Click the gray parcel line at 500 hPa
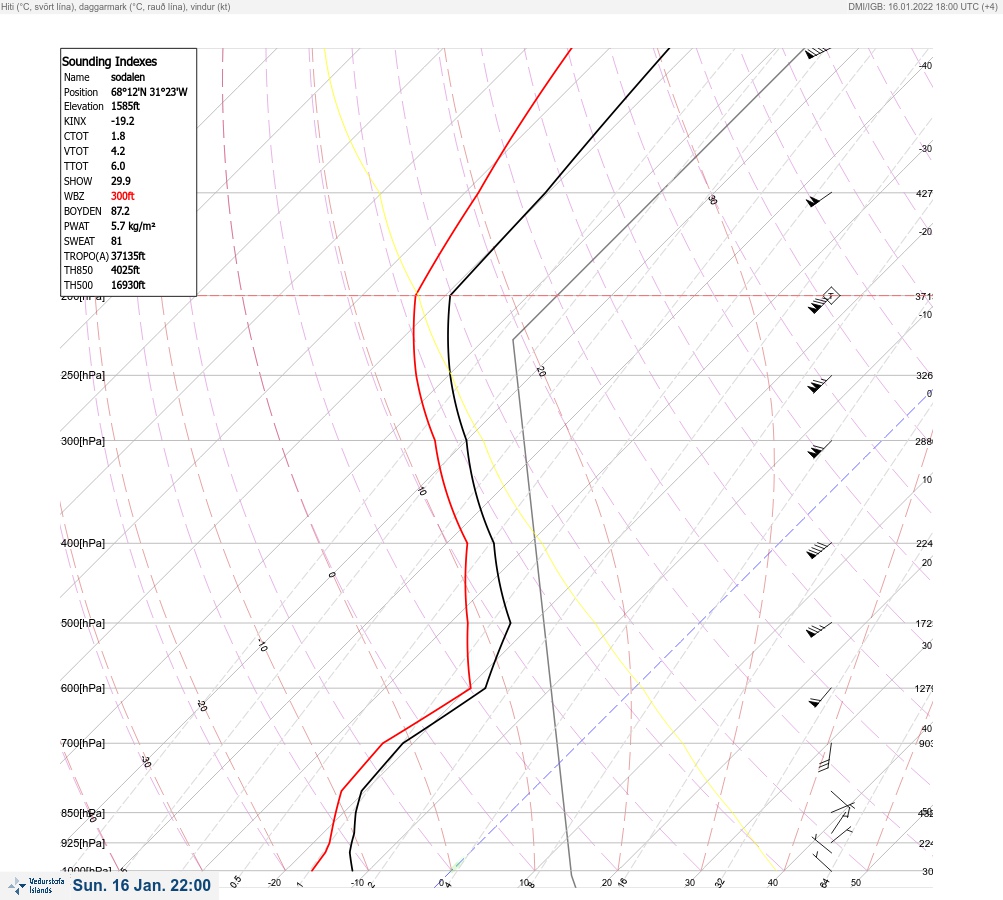This screenshot has width=1003, height=900. (544, 623)
